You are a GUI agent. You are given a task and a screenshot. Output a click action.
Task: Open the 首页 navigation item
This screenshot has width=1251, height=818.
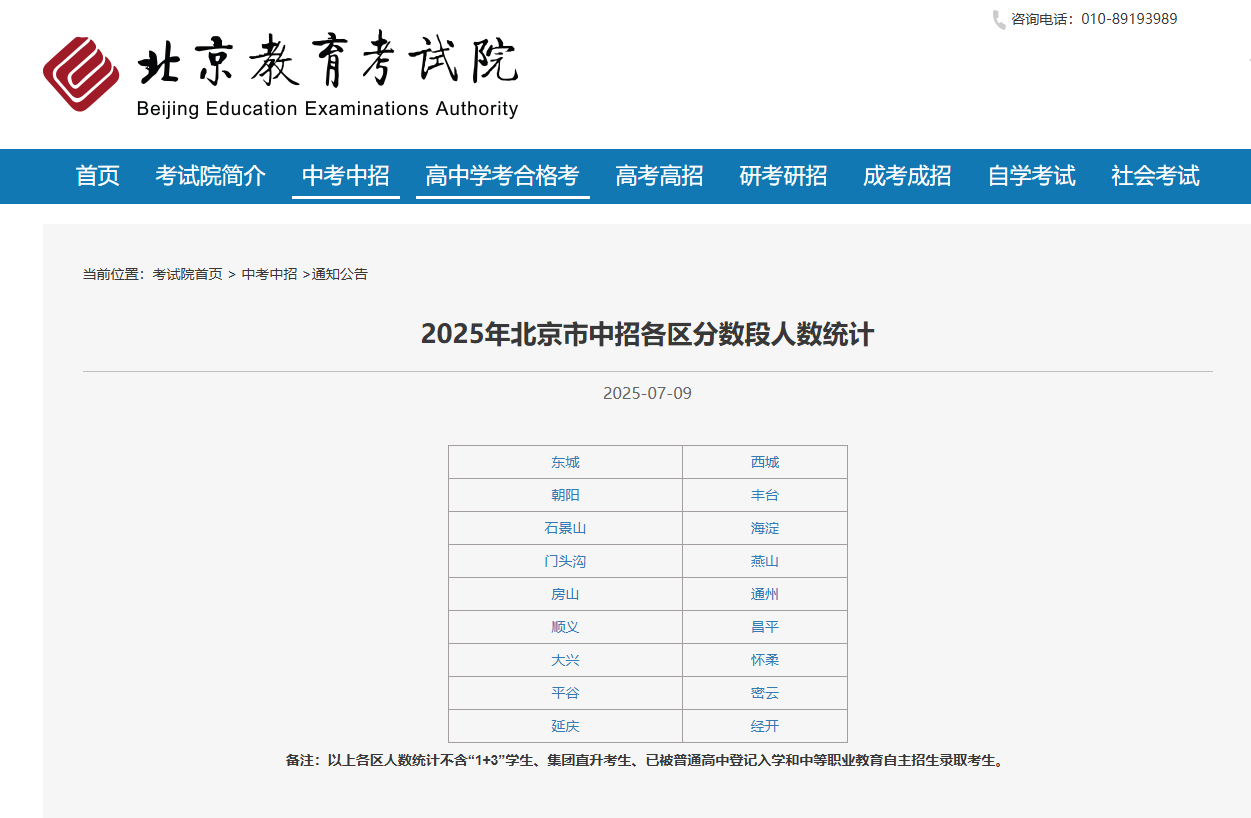(98, 176)
